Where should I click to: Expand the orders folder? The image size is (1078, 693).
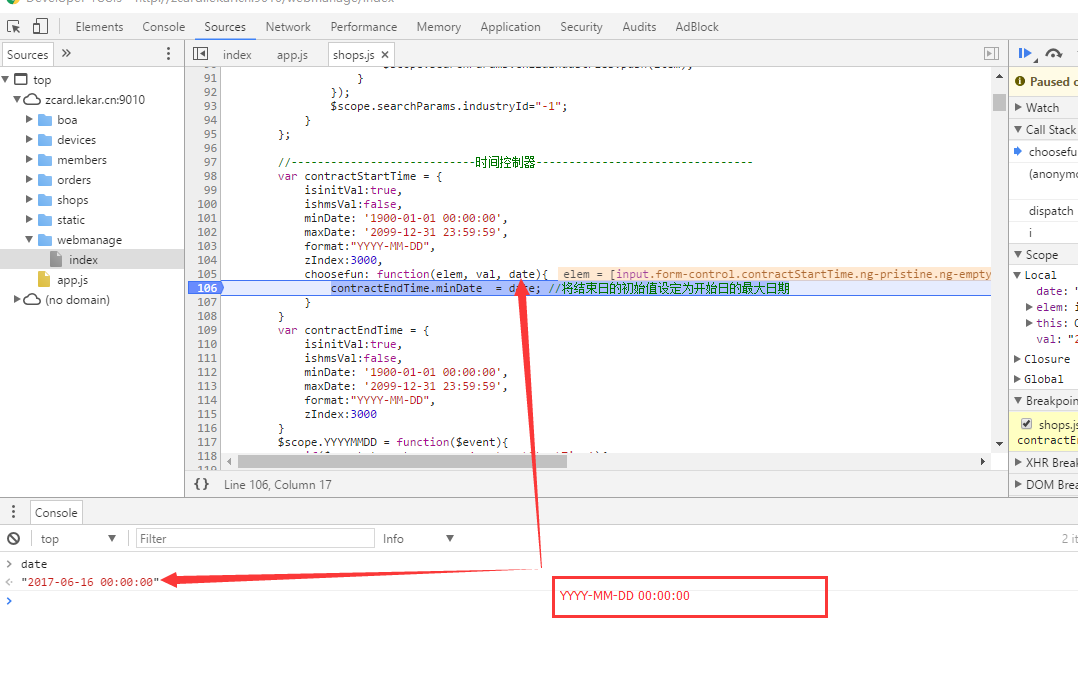pos(29,179)
